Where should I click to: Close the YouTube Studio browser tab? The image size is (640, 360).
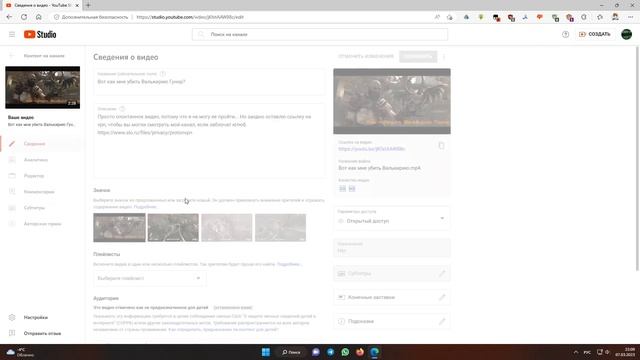(77, 5)
